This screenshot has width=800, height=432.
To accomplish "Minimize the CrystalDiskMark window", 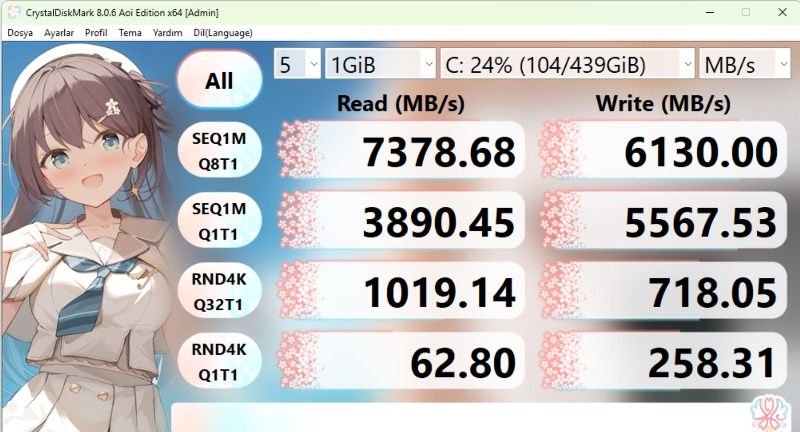I will pyautogui.click(x=710, y=12).
